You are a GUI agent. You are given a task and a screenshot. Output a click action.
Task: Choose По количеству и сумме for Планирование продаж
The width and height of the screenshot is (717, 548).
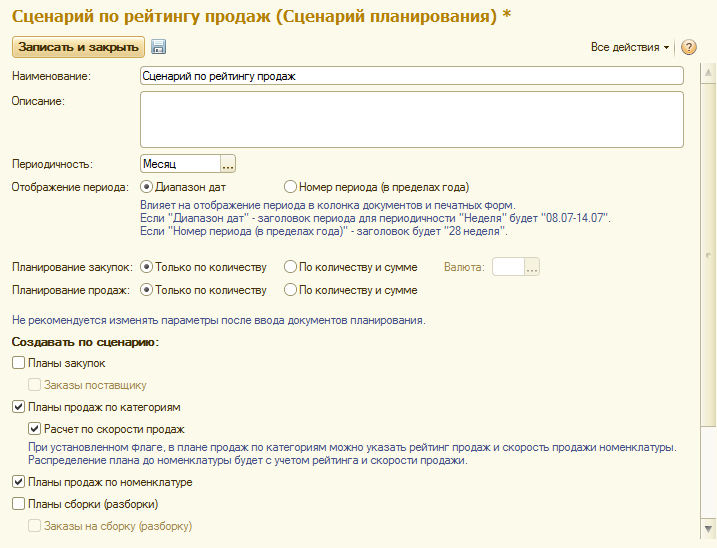click(x=291, y=290)
